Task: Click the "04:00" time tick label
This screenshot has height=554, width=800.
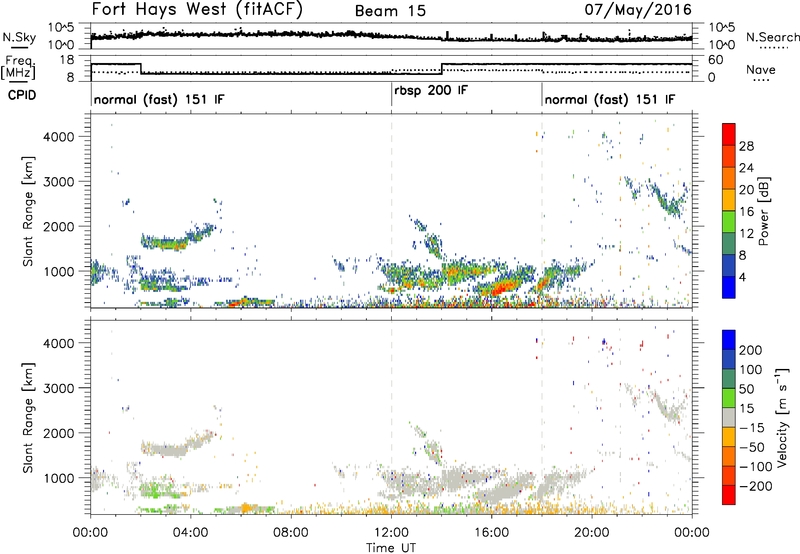Action: 191,533
